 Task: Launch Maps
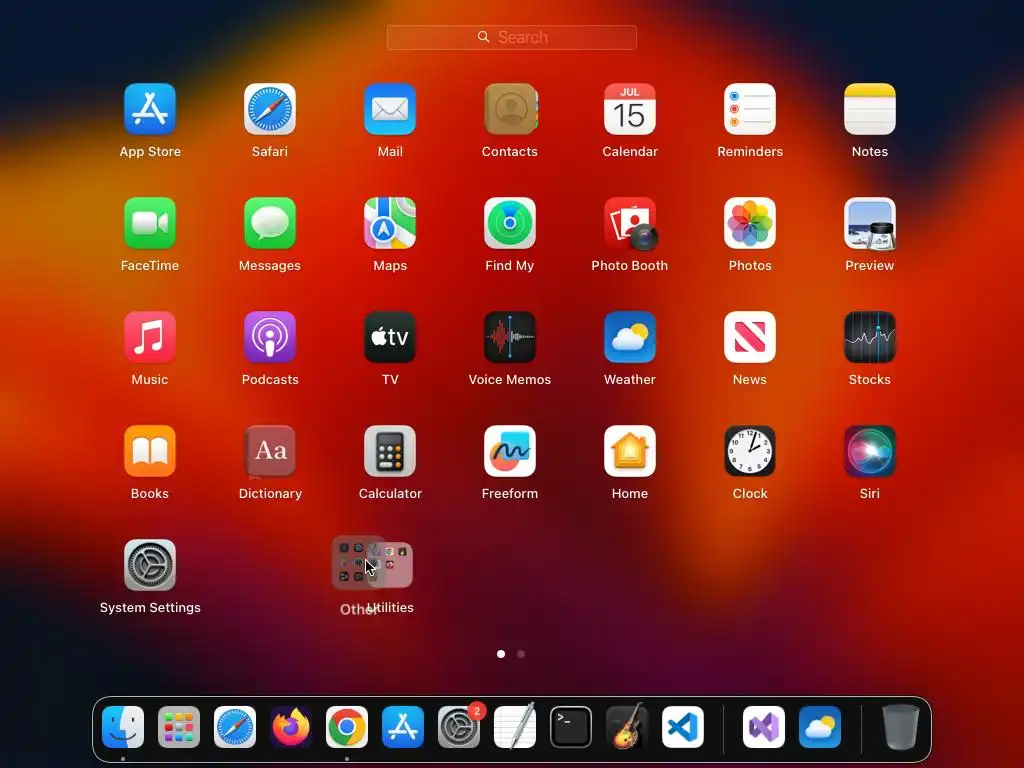tap(390, 223)
